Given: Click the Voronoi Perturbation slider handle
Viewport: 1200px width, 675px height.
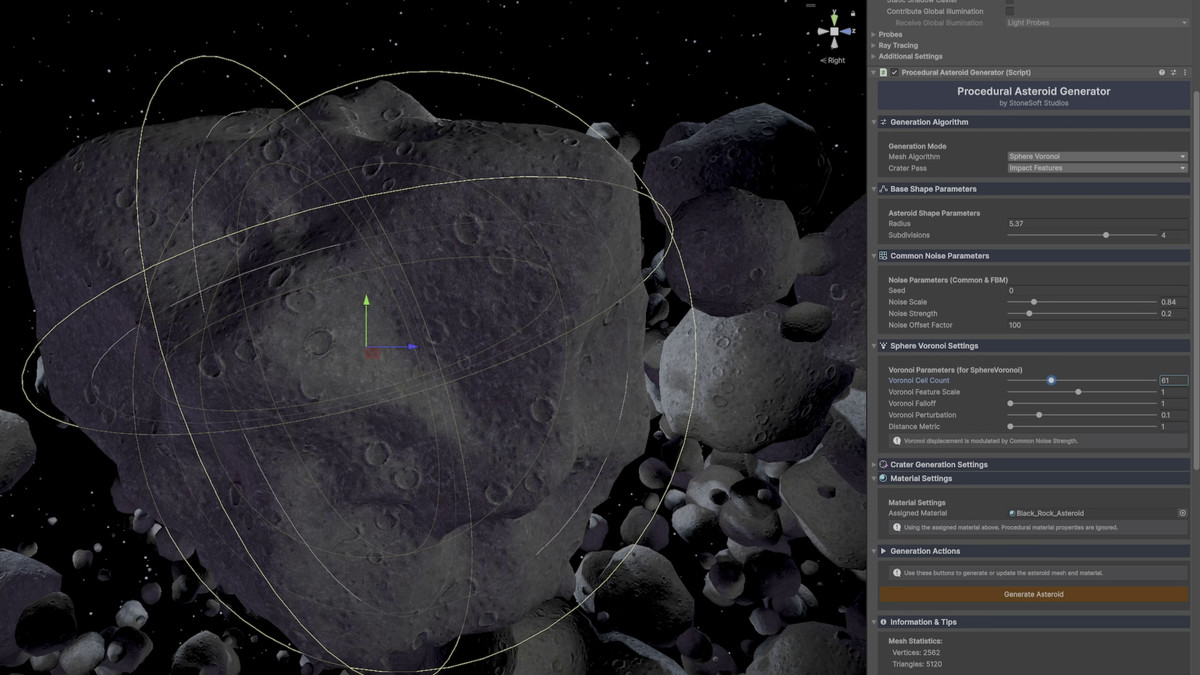Looking at the screenshot, I should (1039, 415).
